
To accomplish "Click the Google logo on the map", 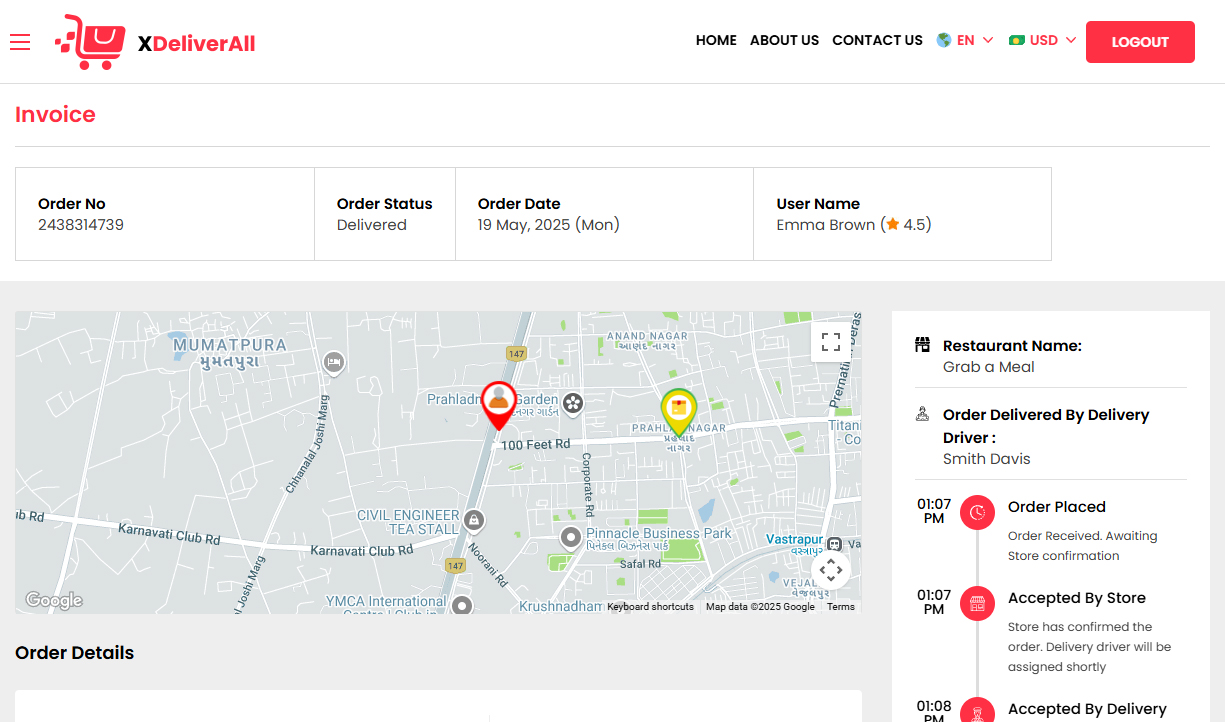I will point(54,600).
